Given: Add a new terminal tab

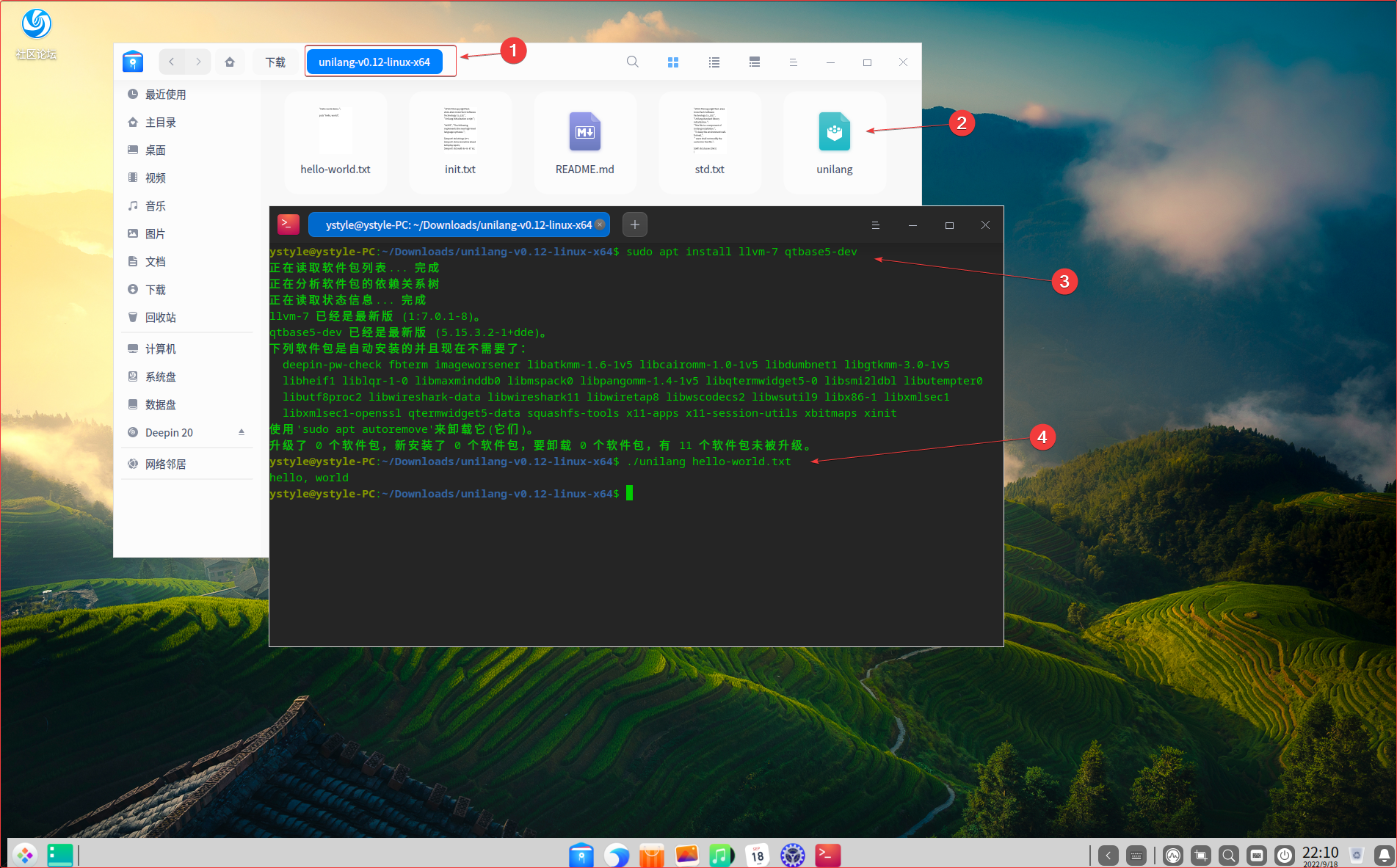Looking at the screenshot, I should coord(635,225).
